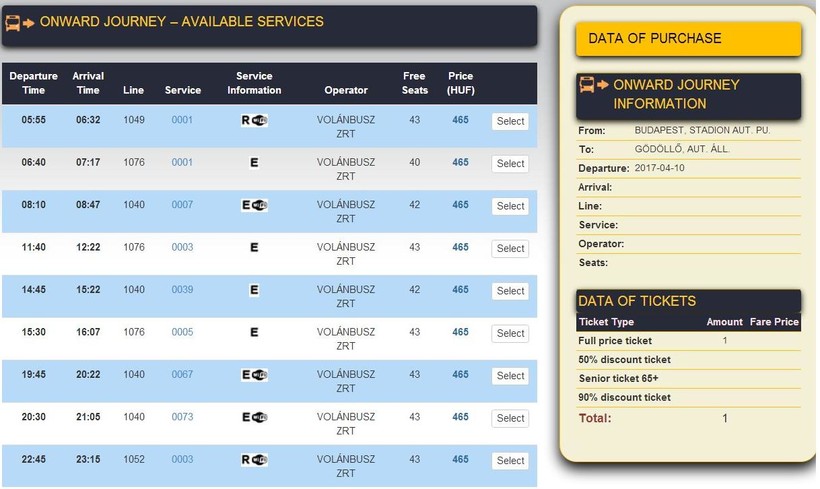Click the E WiFi icon for 19:45 departure

(x=254, y=375)
